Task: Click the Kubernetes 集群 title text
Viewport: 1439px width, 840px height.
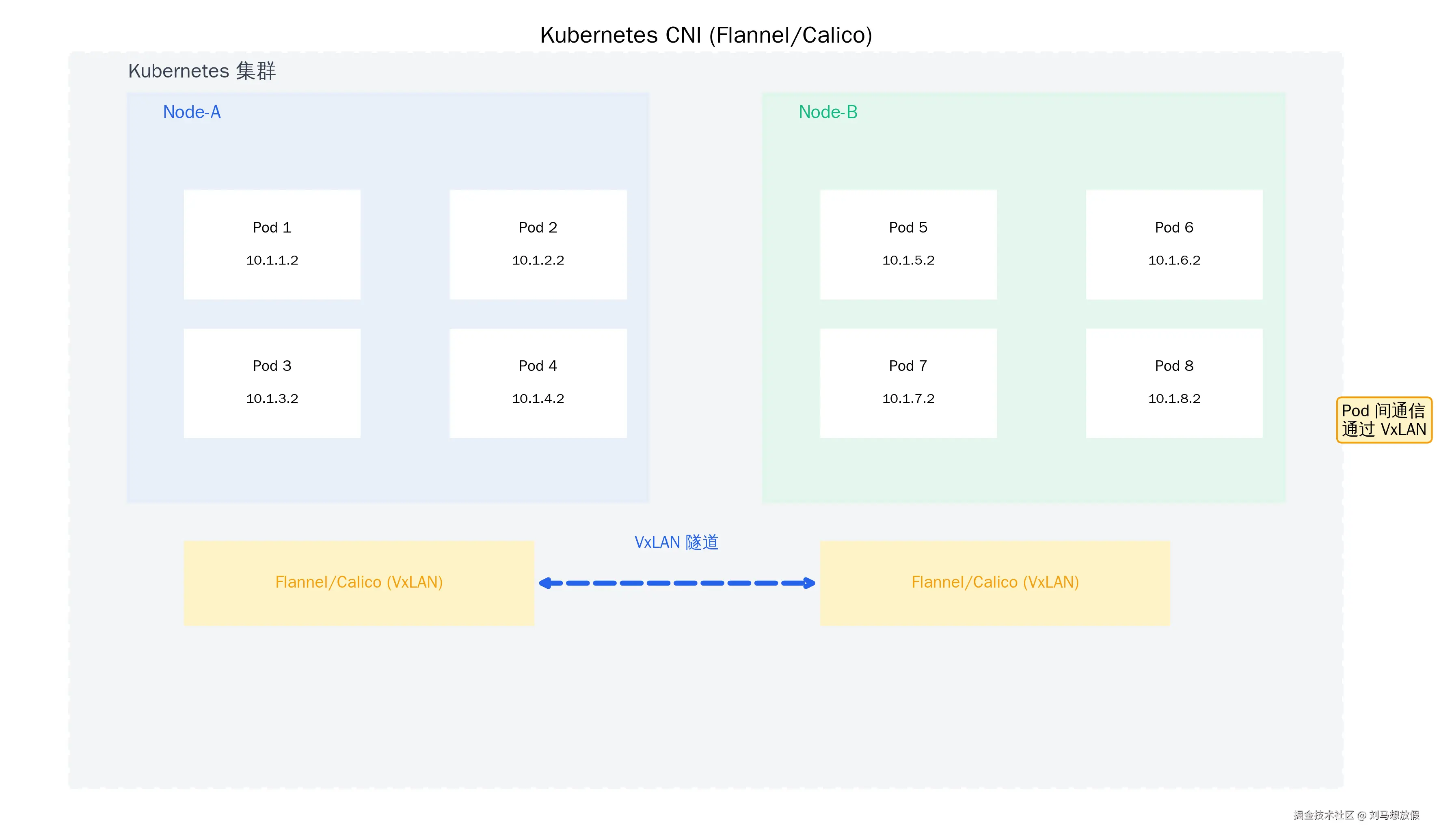Action: pyautogui.click(x=202, y=71)
